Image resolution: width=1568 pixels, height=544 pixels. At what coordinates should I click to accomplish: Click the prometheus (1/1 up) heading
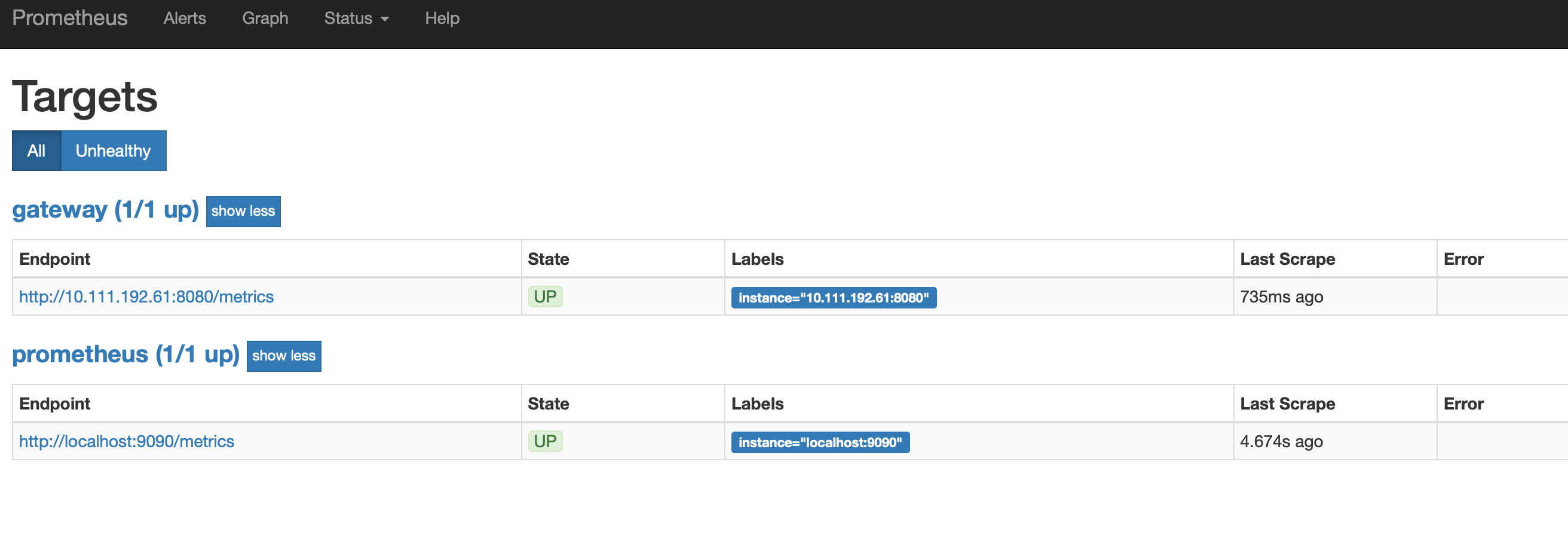tap(127, 354)
